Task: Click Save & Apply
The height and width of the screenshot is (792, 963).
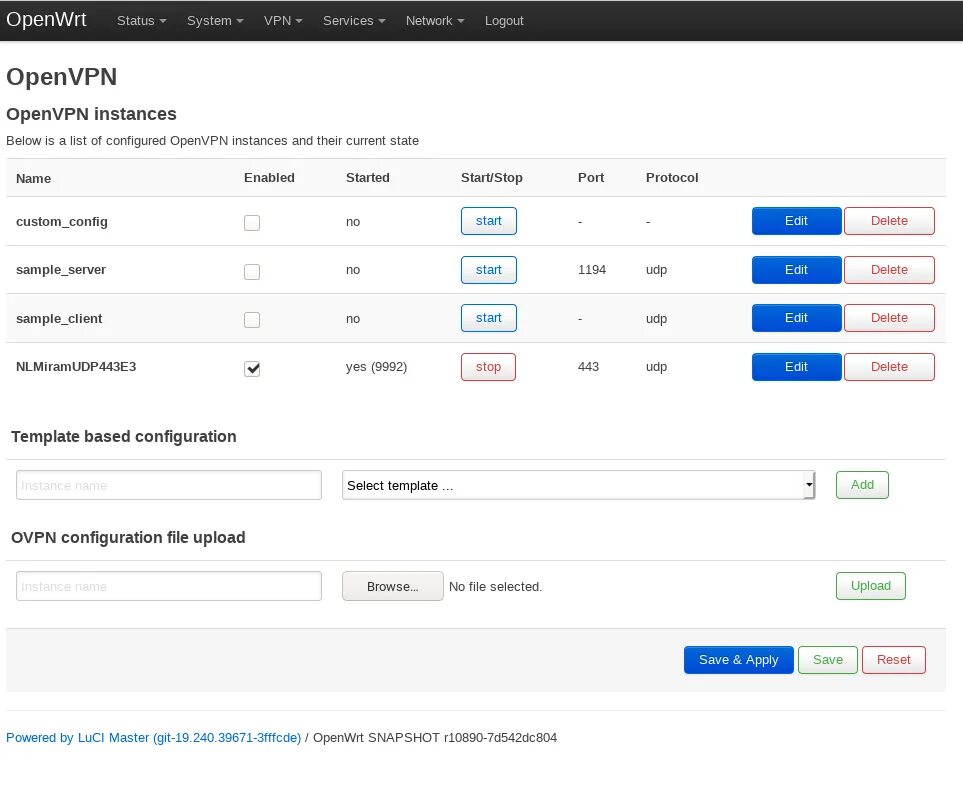Action: (738, 659)
